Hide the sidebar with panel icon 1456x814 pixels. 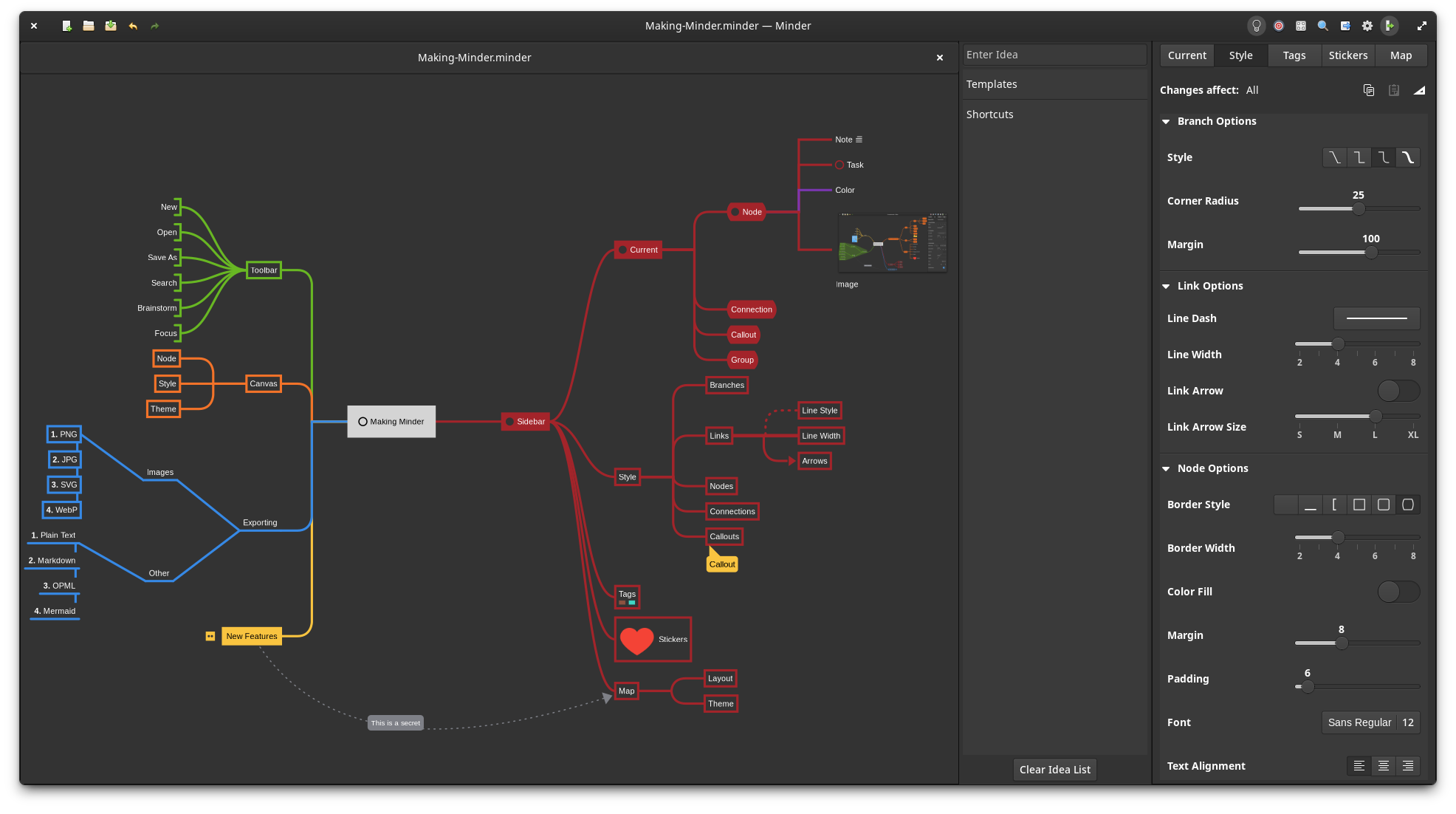point(1390,26)
